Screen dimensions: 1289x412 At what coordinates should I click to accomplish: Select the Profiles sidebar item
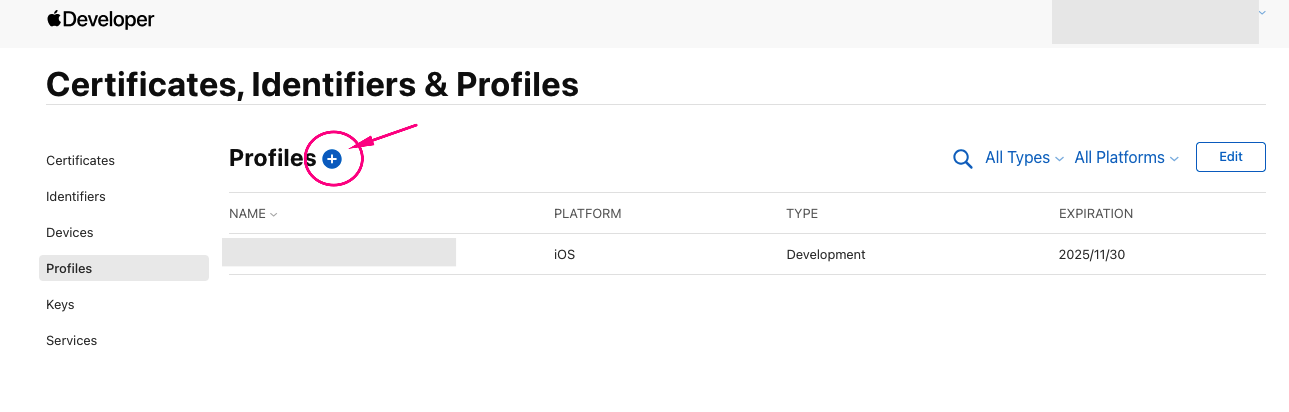[70, 268]
